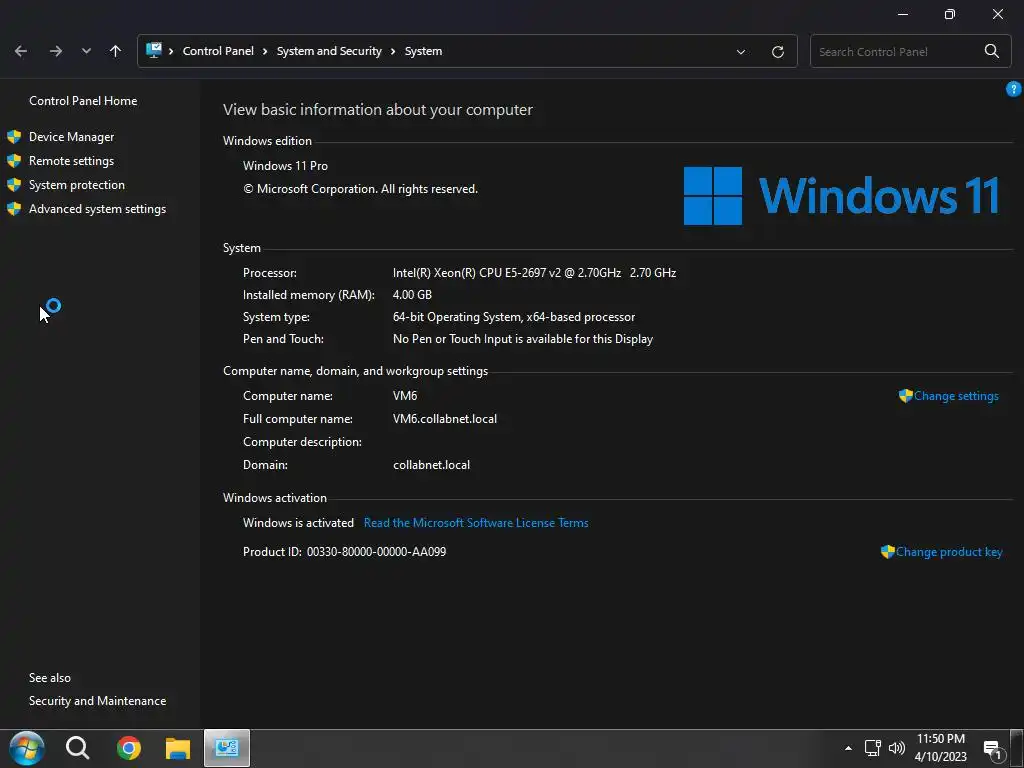Click the 64-bit Operating System text
This screenshot has height=768, width=1024.
click(x=513, y=317)
